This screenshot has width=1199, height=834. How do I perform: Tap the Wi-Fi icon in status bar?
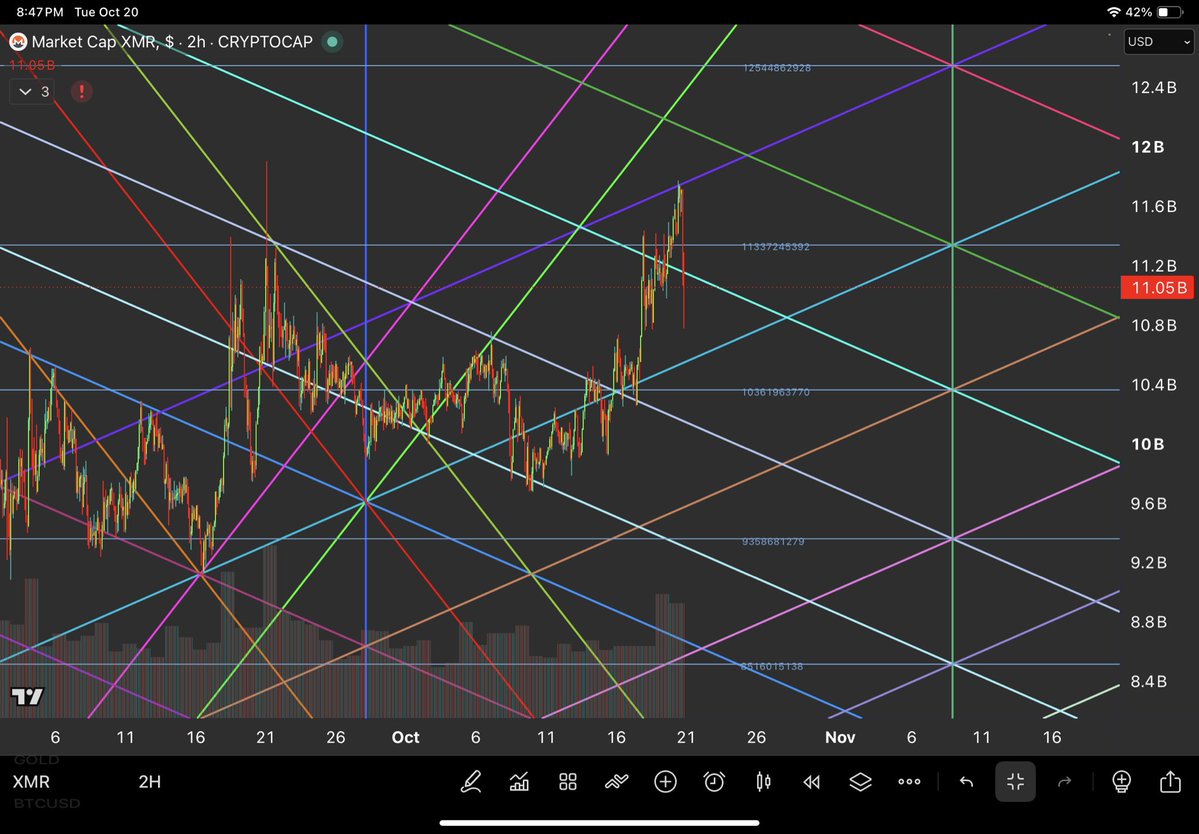tap(1113, 12)
